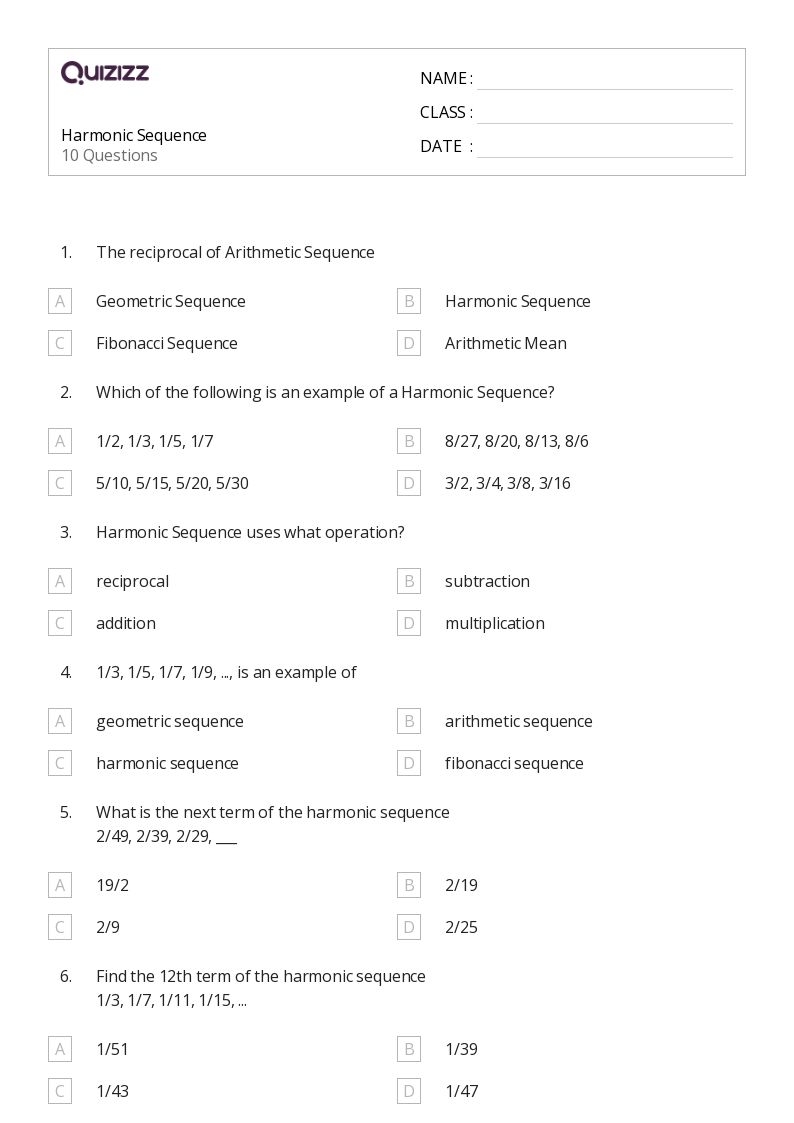Choose box C for harmonic sequence answer

(x=60, y=763)
